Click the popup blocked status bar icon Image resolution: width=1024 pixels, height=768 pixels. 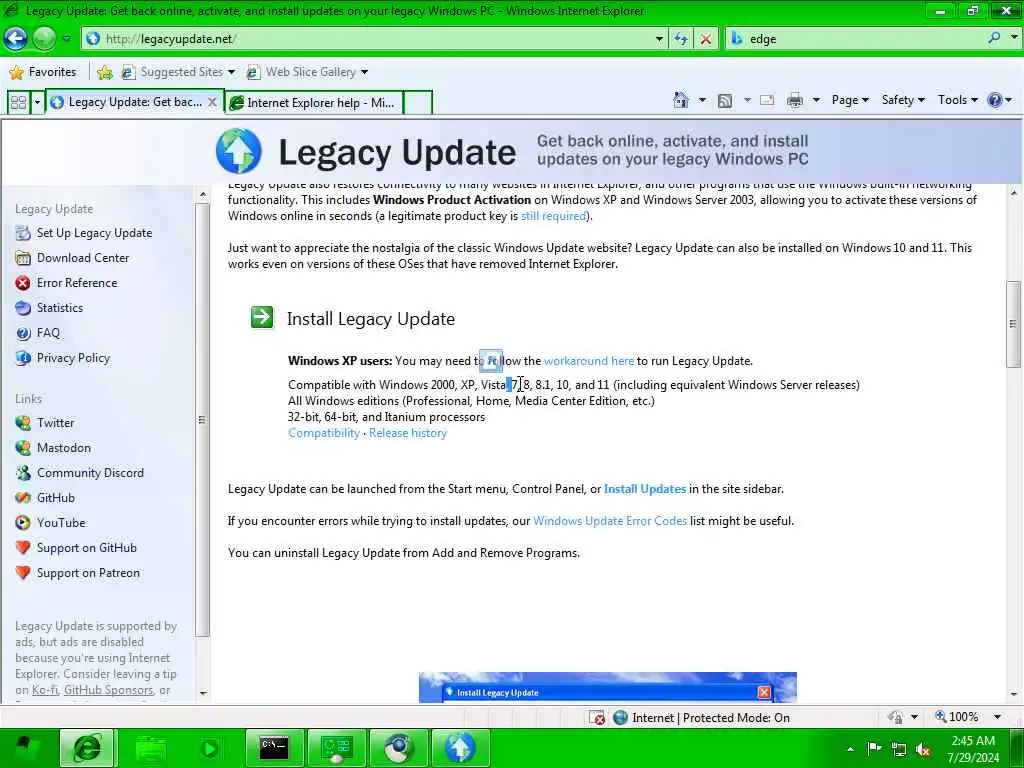[596, 717]
